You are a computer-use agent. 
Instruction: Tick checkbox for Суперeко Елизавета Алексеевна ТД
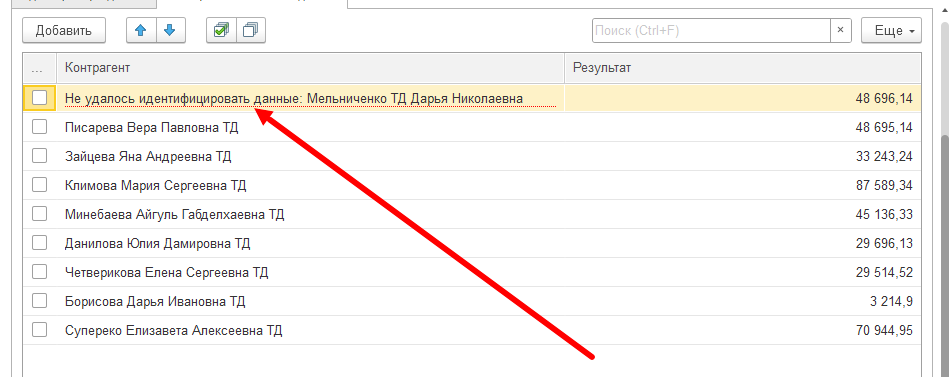pyautogui.click(x=39, y=330)
